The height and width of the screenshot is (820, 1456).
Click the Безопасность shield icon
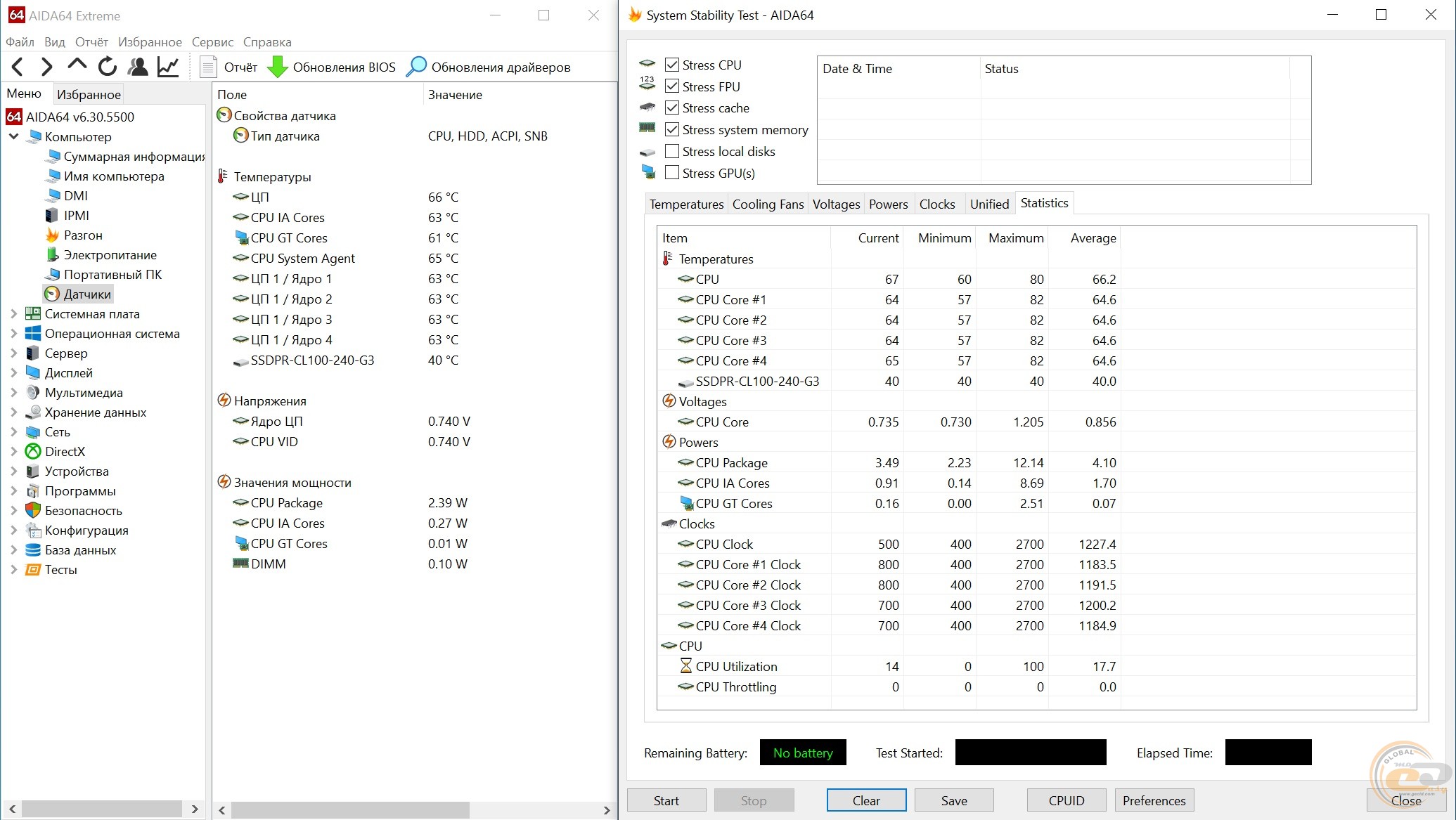pyautogui.click(x=33, y=511)
